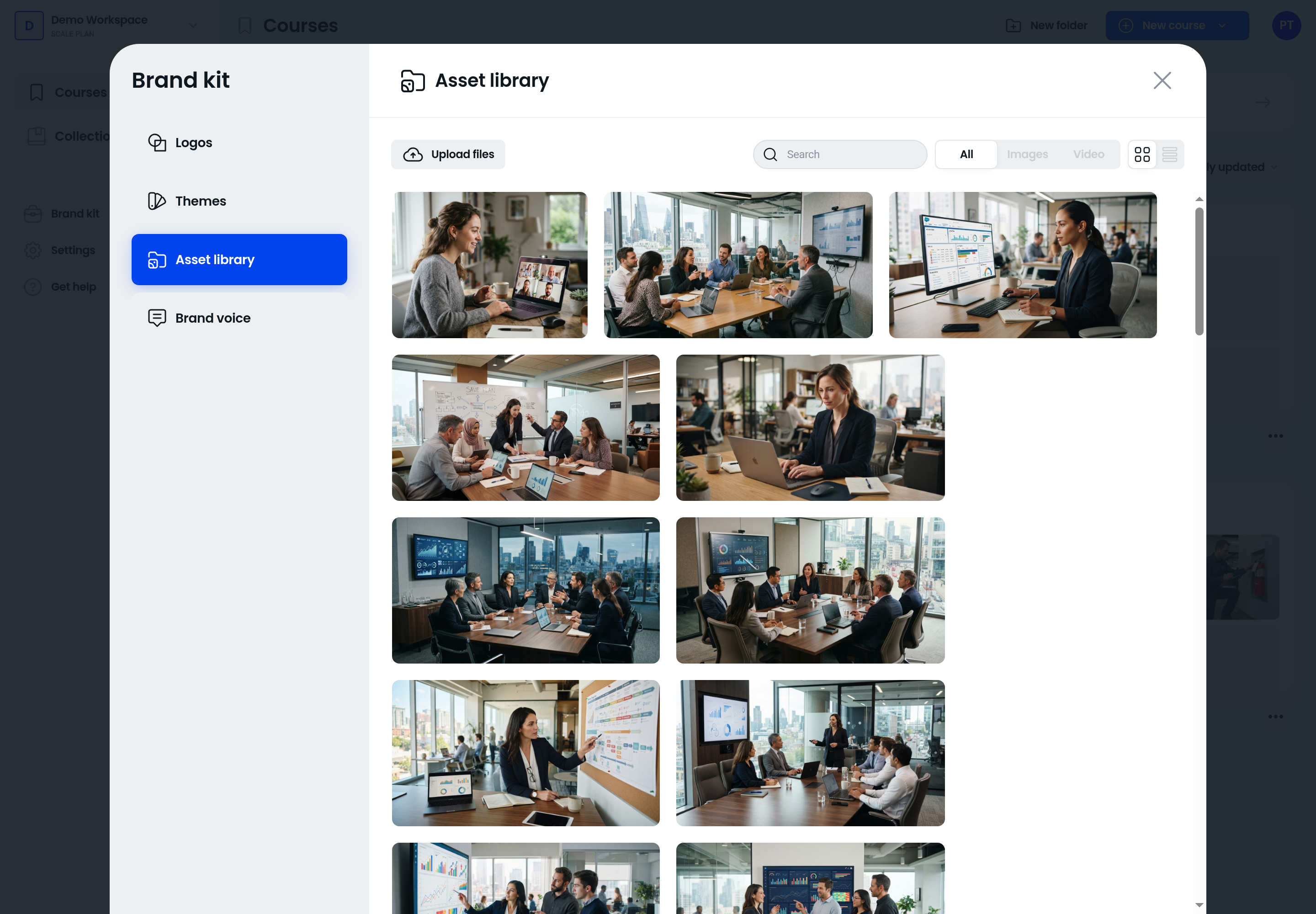
Task: Open the PT user avatar menu
Action: coord(1286,25)
